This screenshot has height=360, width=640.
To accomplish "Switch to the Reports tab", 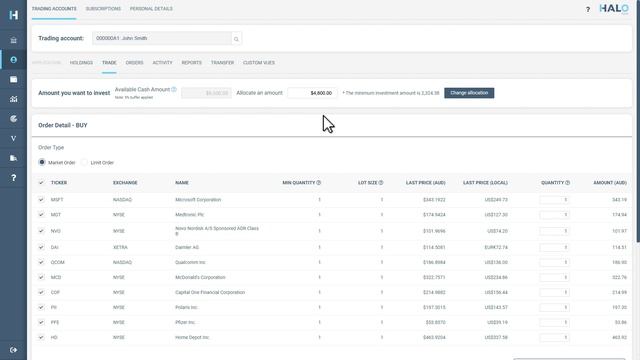I will pos(191,63).
